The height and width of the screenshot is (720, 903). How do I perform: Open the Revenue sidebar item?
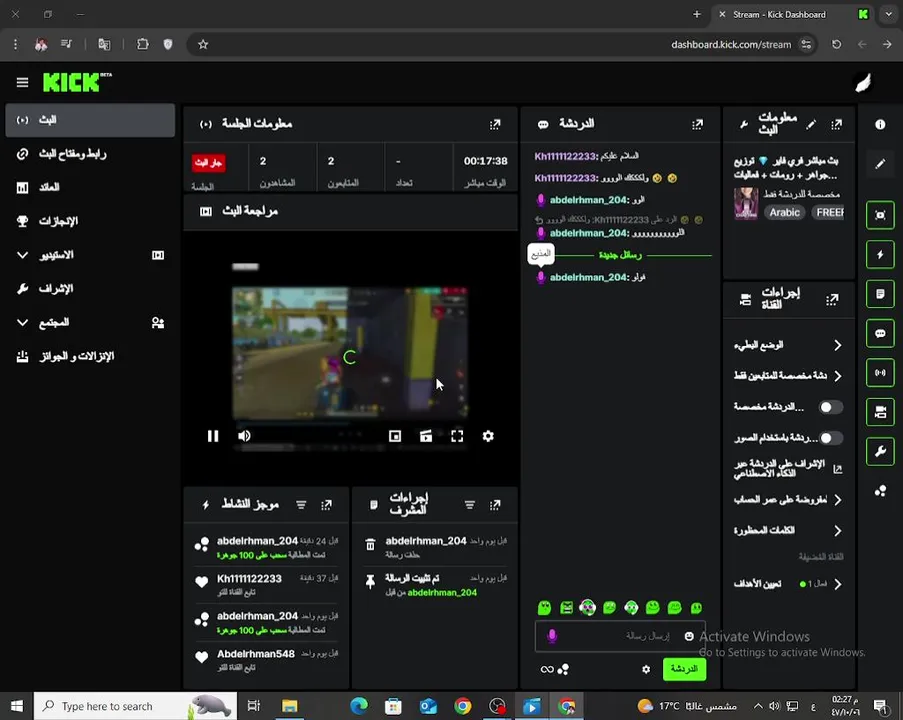pos(90,187)
